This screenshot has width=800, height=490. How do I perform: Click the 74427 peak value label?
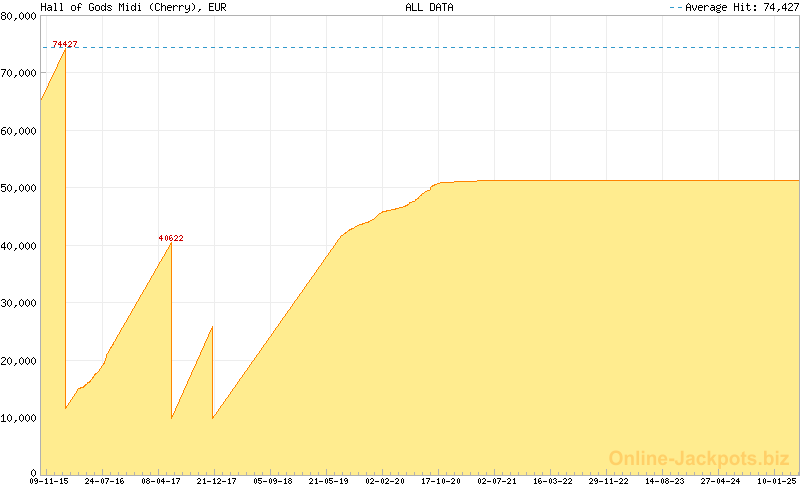coord(65,44)
